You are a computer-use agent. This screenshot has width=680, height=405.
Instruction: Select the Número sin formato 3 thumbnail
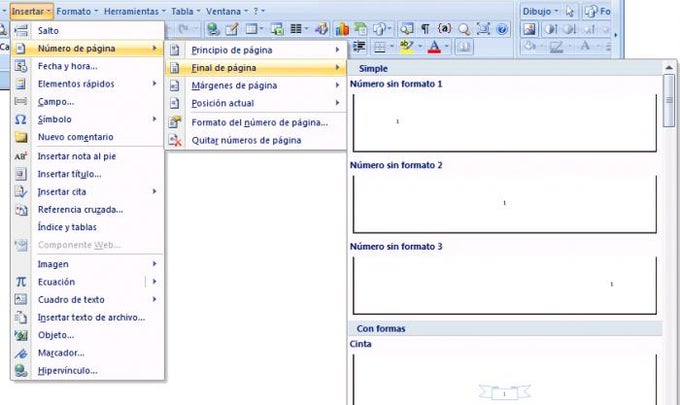(x=505, y=285)
